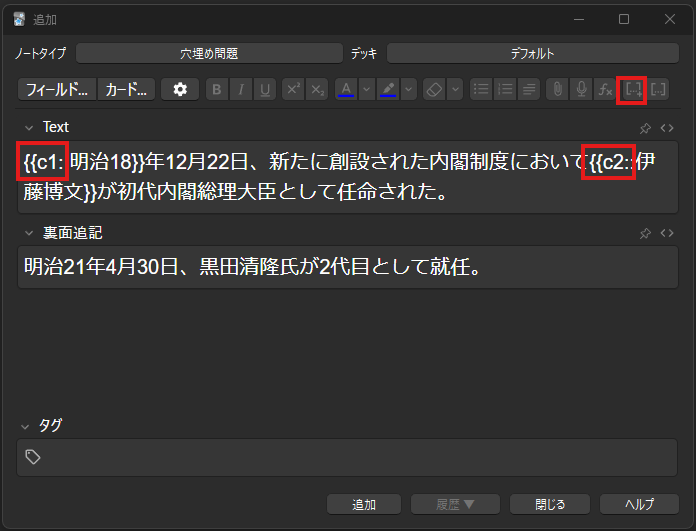Open editor settings gear
Viewport: 696px width, 531px height.
click(x=180, y=89)
